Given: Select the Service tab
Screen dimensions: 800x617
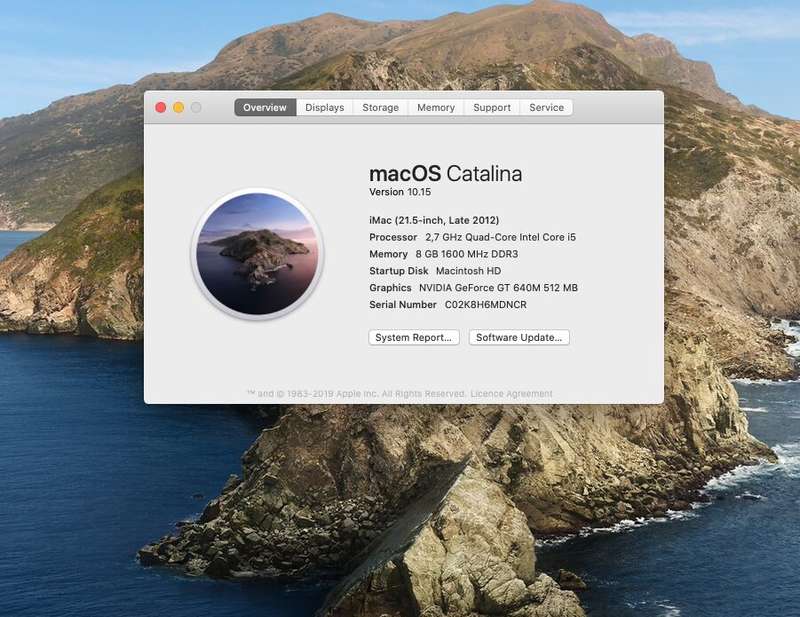Looking at the screenshot, I should [x=546, y=108].
